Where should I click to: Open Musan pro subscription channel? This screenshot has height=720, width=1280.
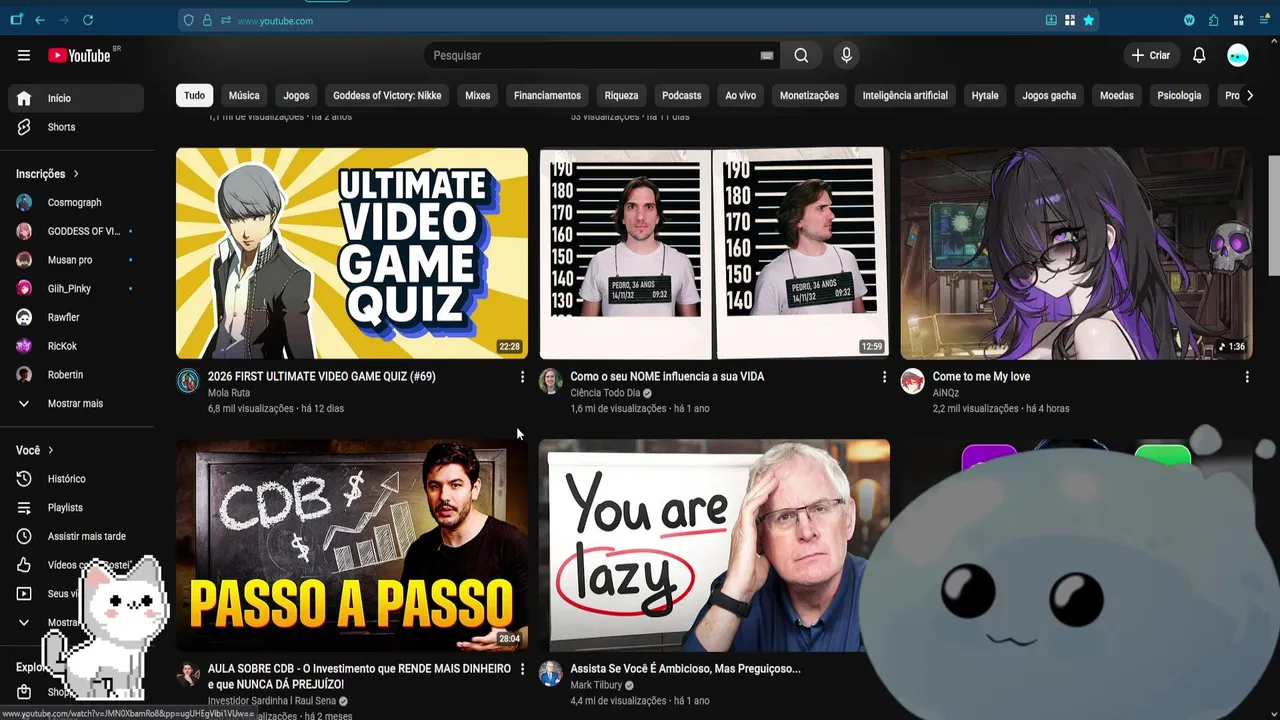(76, 260)
